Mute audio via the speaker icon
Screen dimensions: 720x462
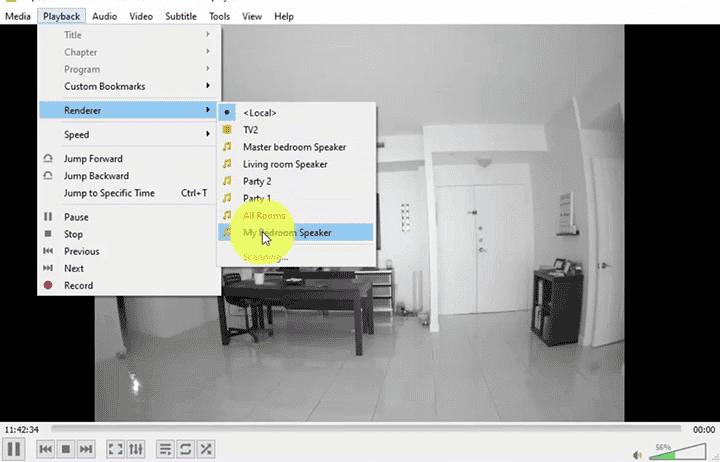tap(638, 452)
